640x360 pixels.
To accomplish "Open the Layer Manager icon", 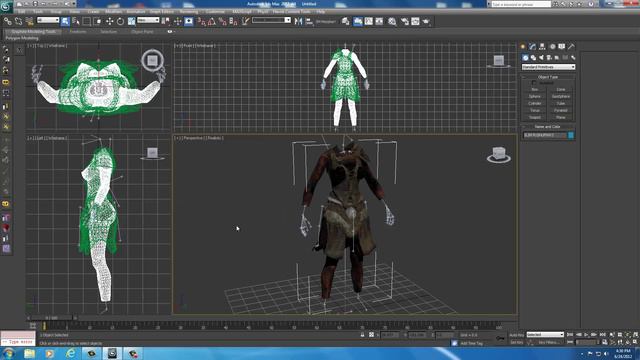I will coord(346,21).
